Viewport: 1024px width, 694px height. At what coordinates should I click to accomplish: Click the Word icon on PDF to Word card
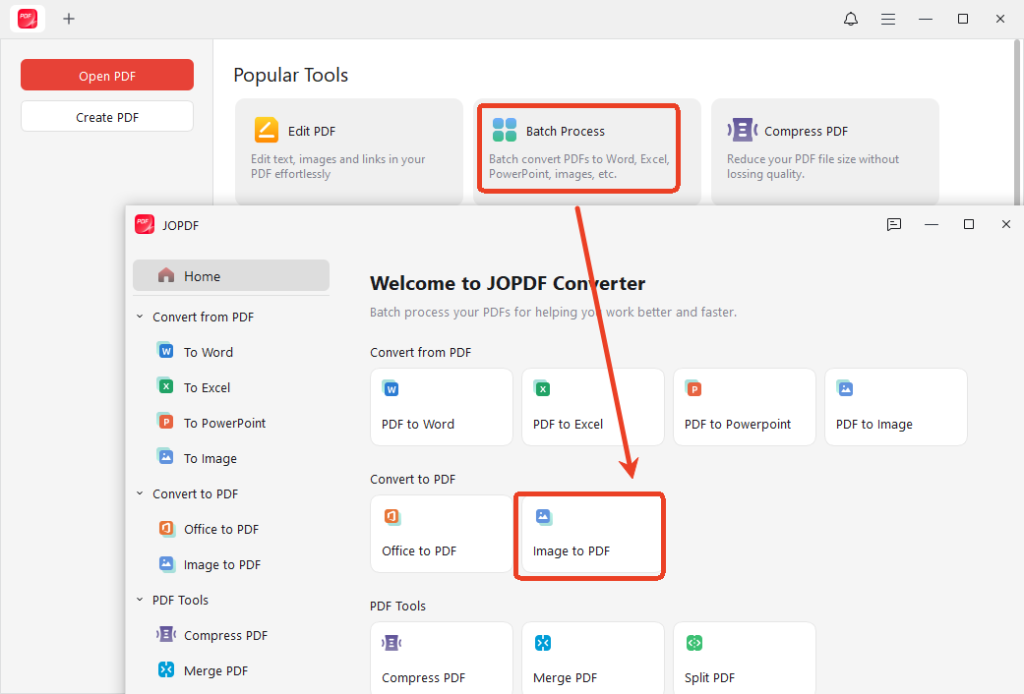391,388
